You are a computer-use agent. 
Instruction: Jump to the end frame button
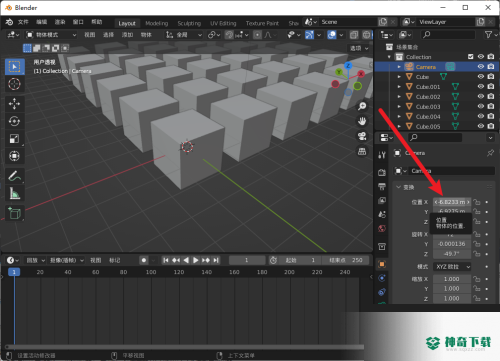point(216,260)
